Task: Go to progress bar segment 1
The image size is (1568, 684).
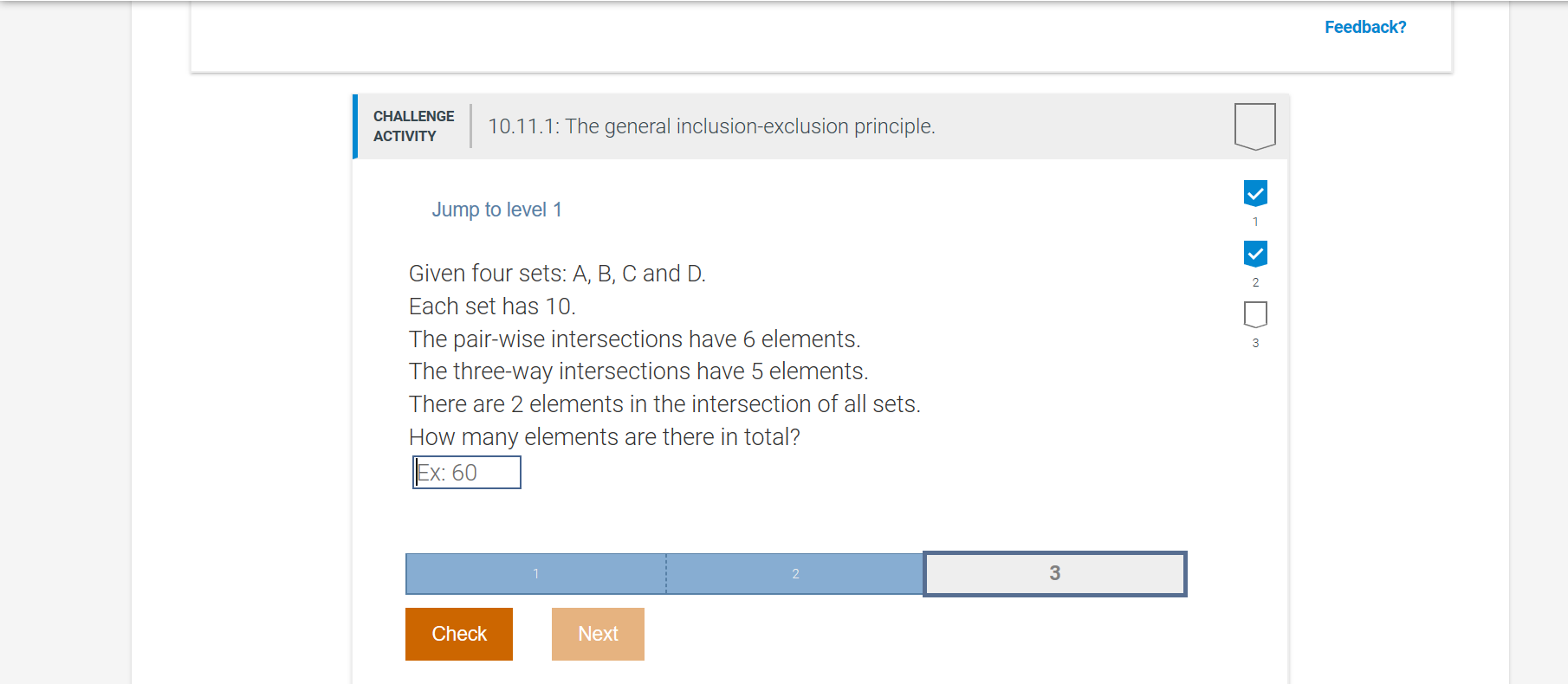Action: 536,574
